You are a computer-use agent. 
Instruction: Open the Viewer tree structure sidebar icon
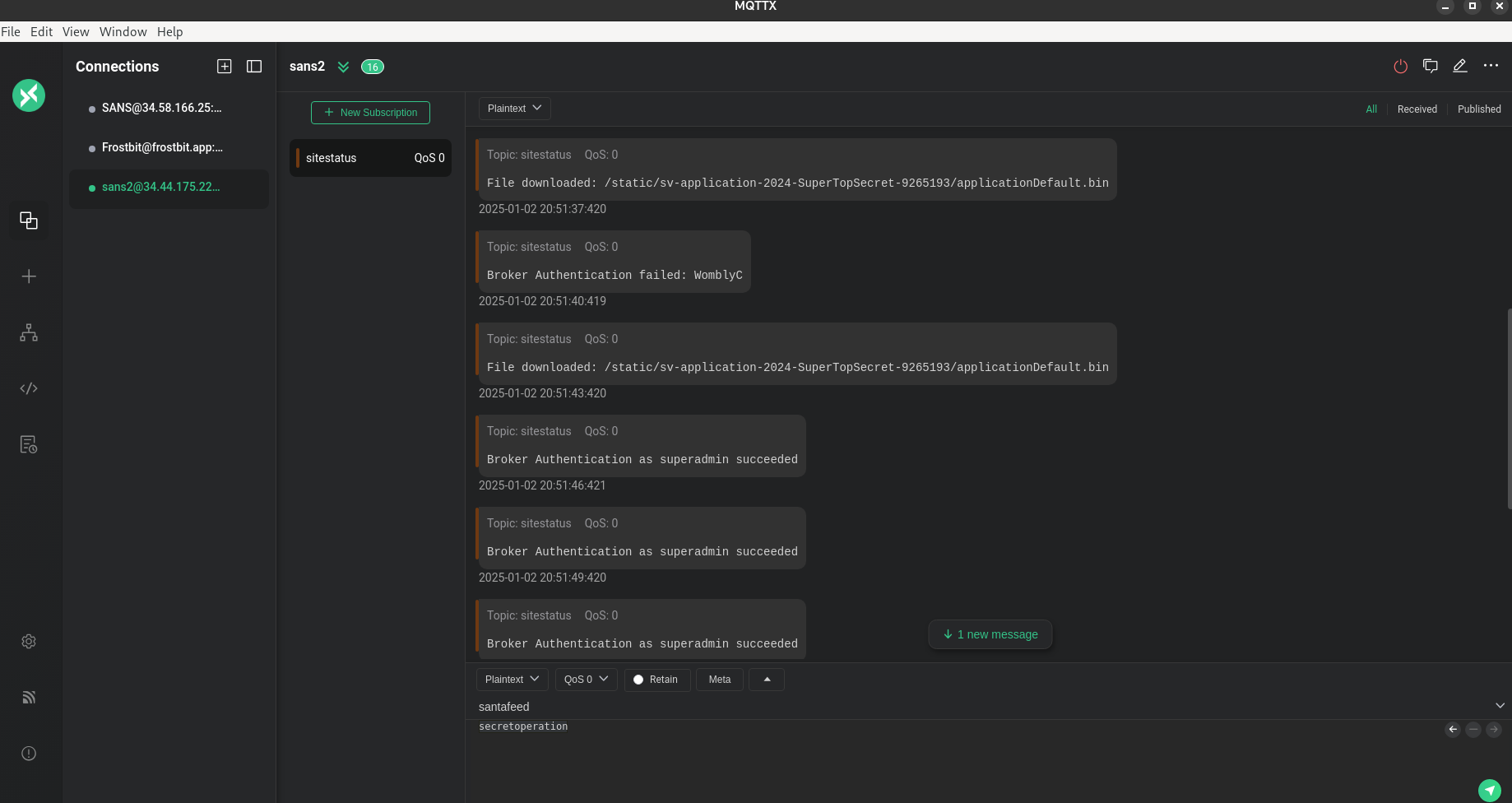(x=29, y=332)
